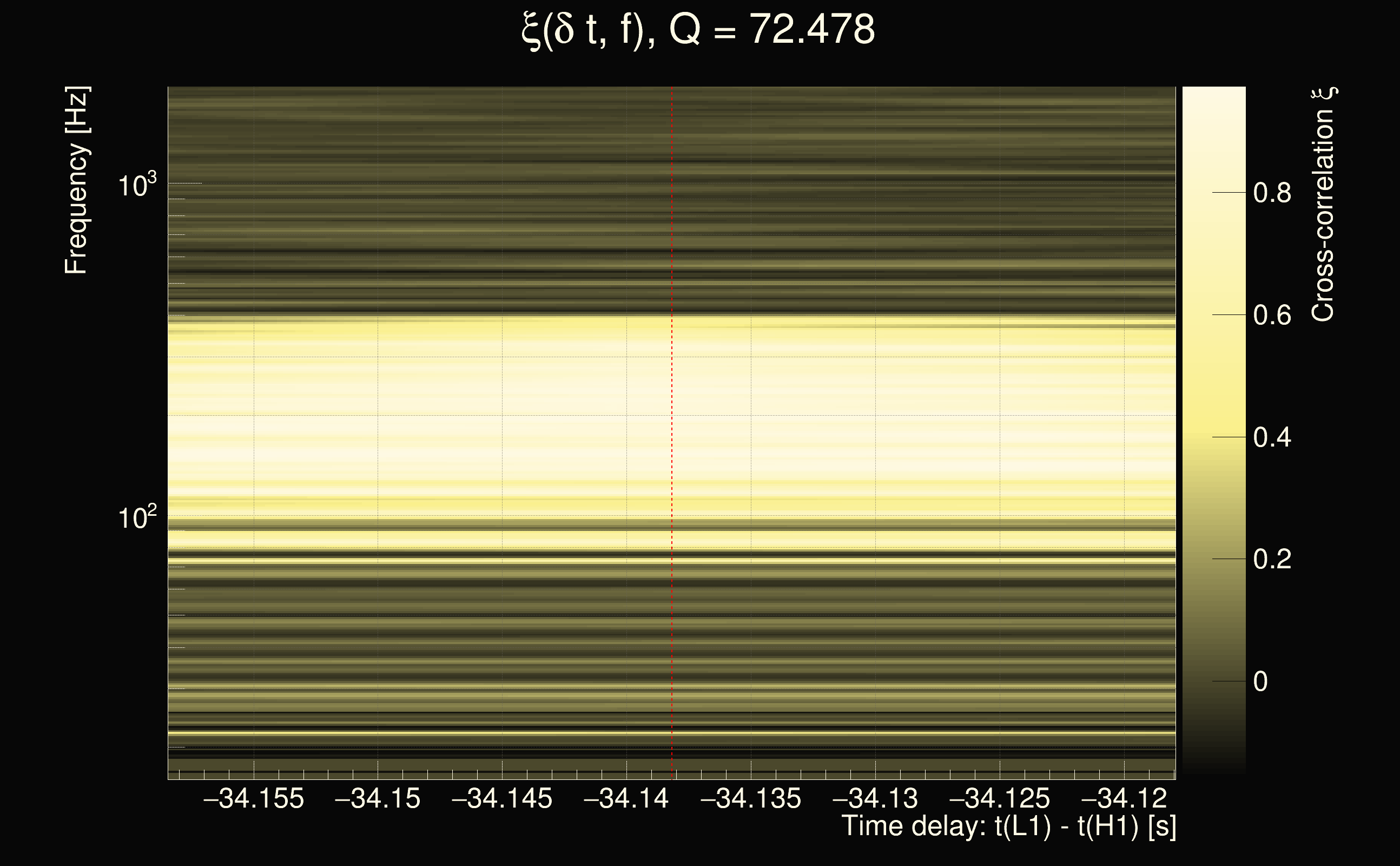Click the 0 colorbar tick label
This screenshot has height=866, width=1400.
tap(1260, 681)
